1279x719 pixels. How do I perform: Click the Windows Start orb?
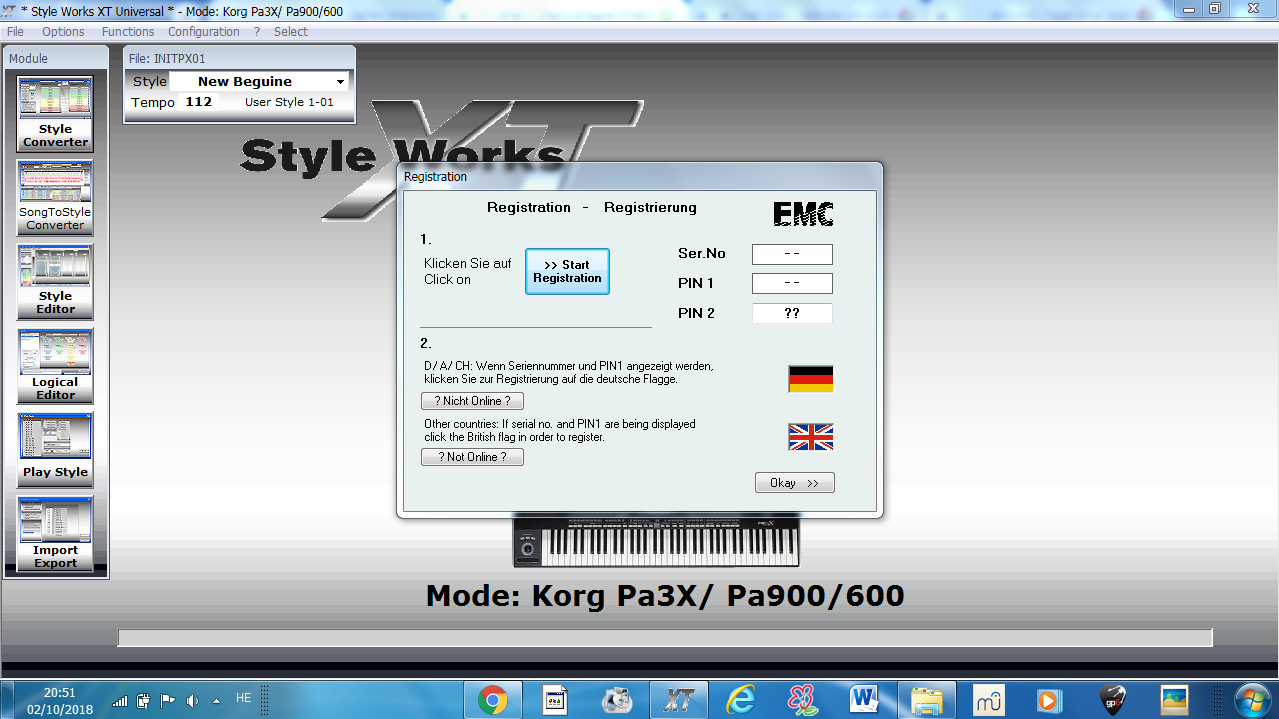point(1251,699)
